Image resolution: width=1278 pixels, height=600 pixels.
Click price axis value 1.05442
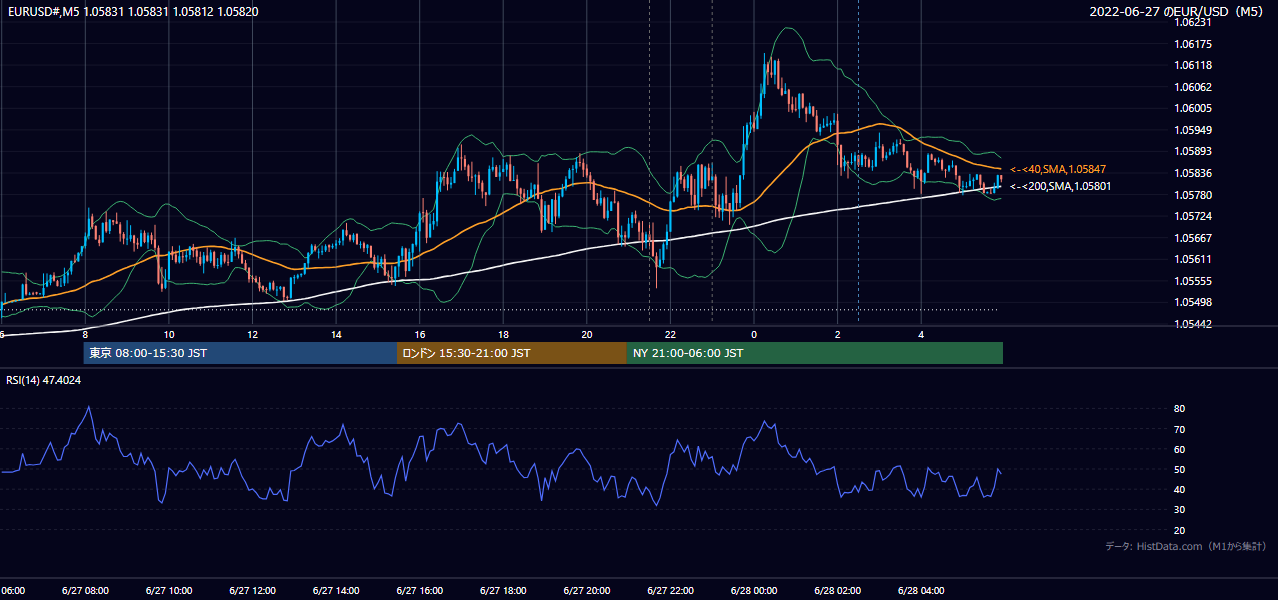point(1194,324)
